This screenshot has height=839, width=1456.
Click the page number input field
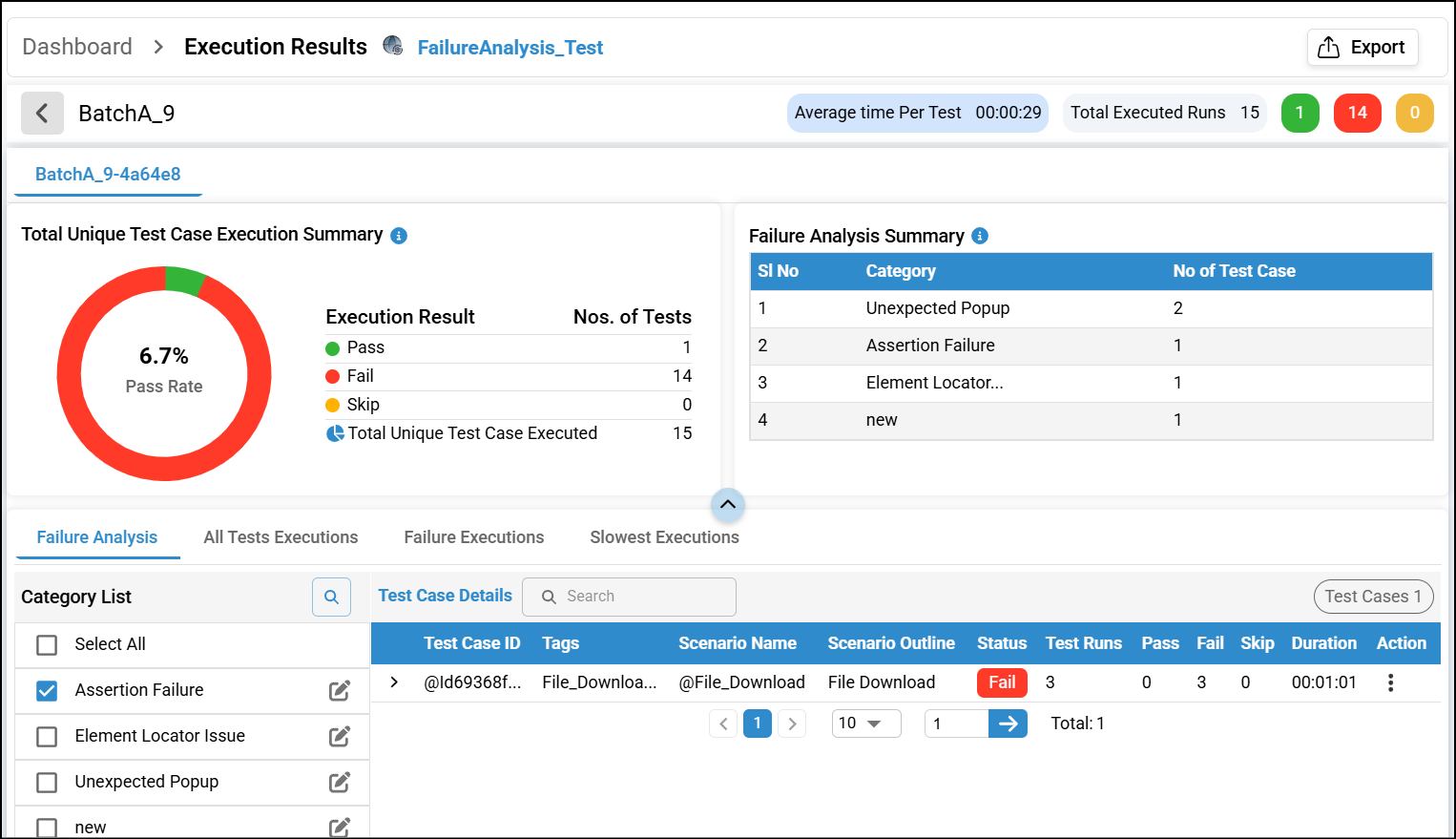point(956,724)
